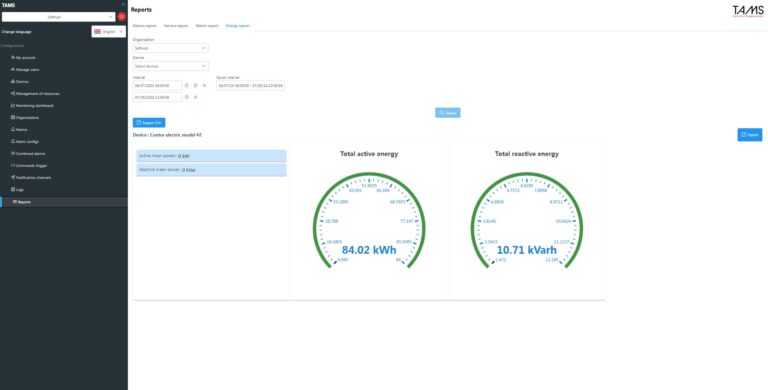Viewport: 768px width, 390px height.
Task: Click the Quick interval range field
Action: coord(250,85)
